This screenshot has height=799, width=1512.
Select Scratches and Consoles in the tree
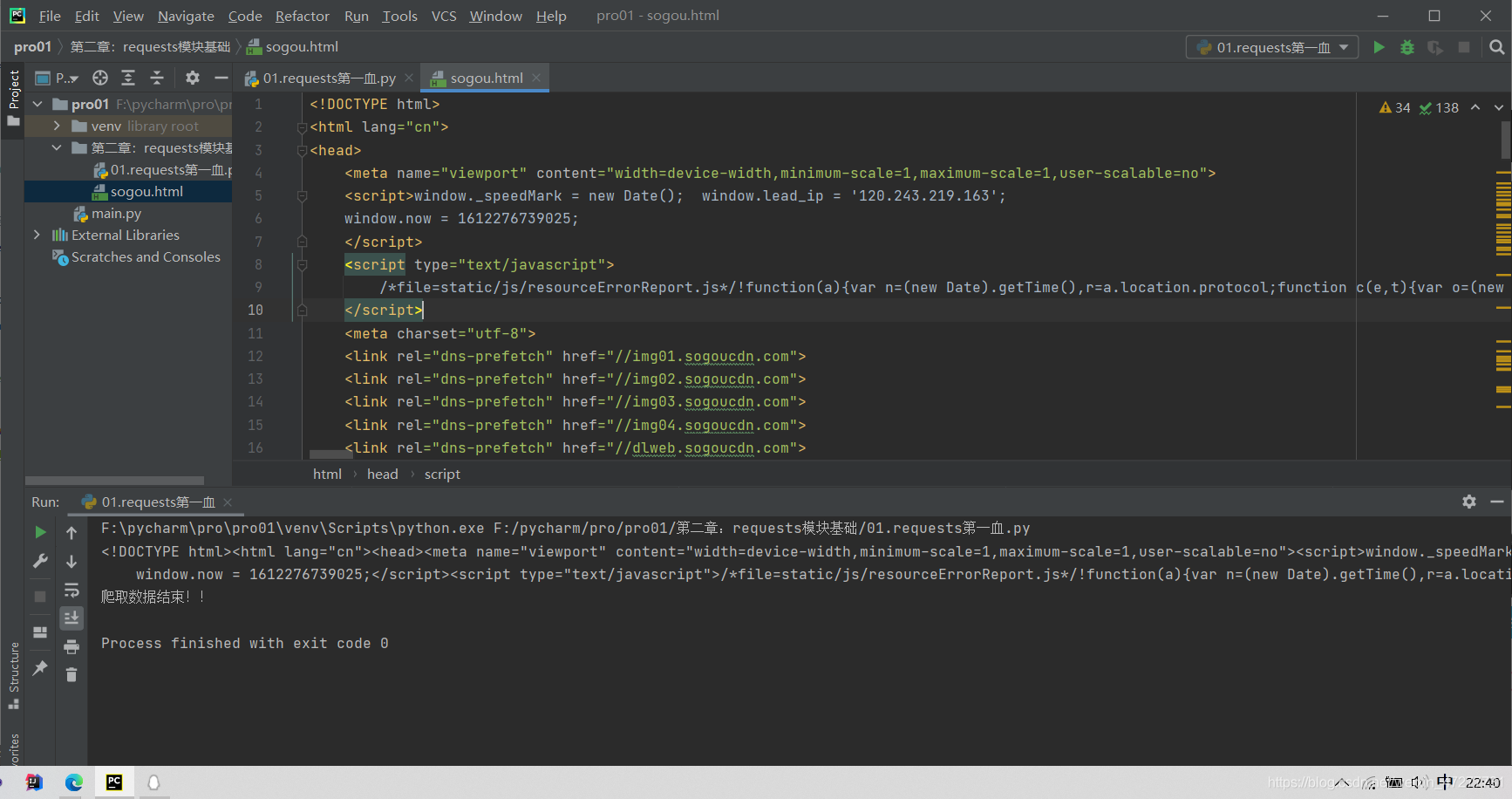click(x=136, y=256)
